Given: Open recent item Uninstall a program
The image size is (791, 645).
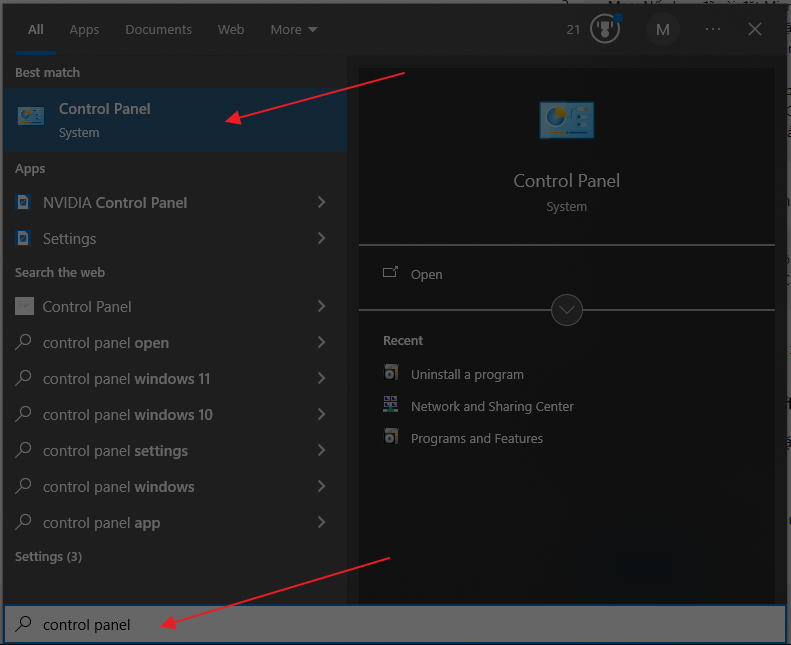Looking at the screenshot, I should (467, 374).
